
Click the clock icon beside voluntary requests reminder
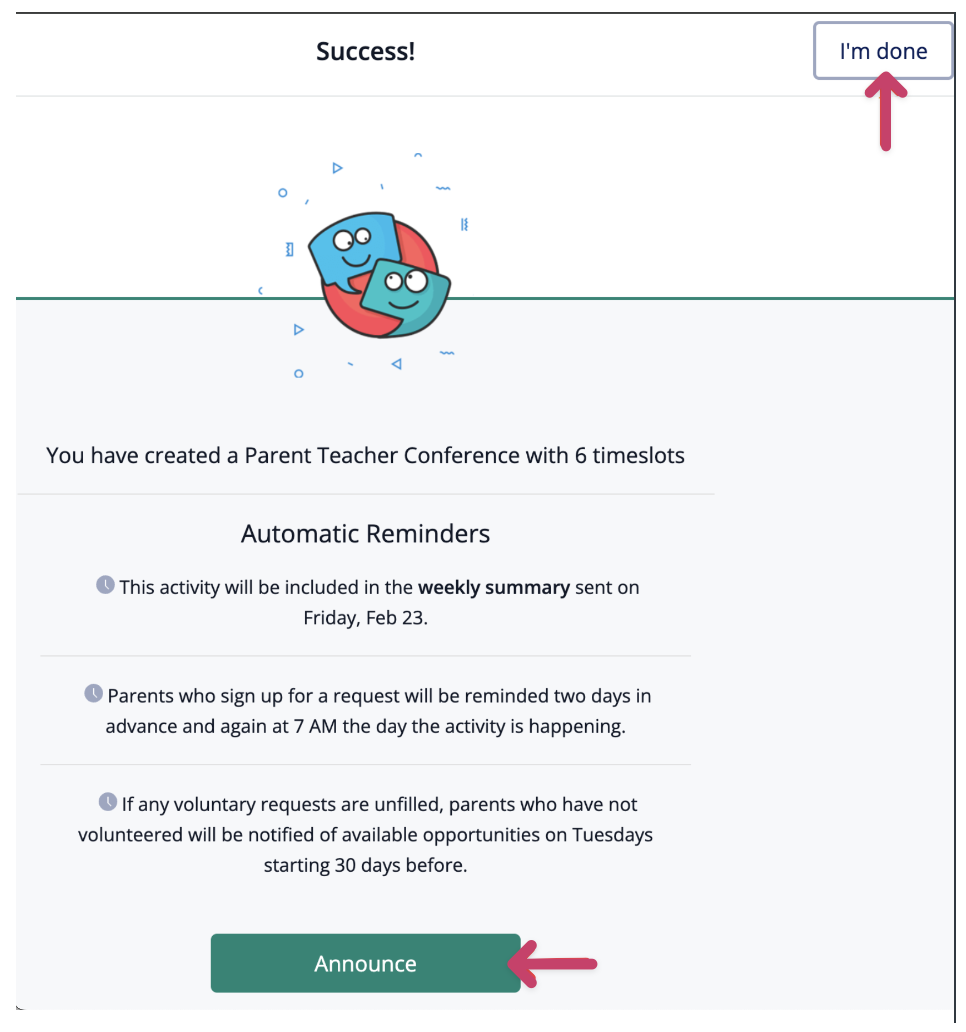pos(108,802)
